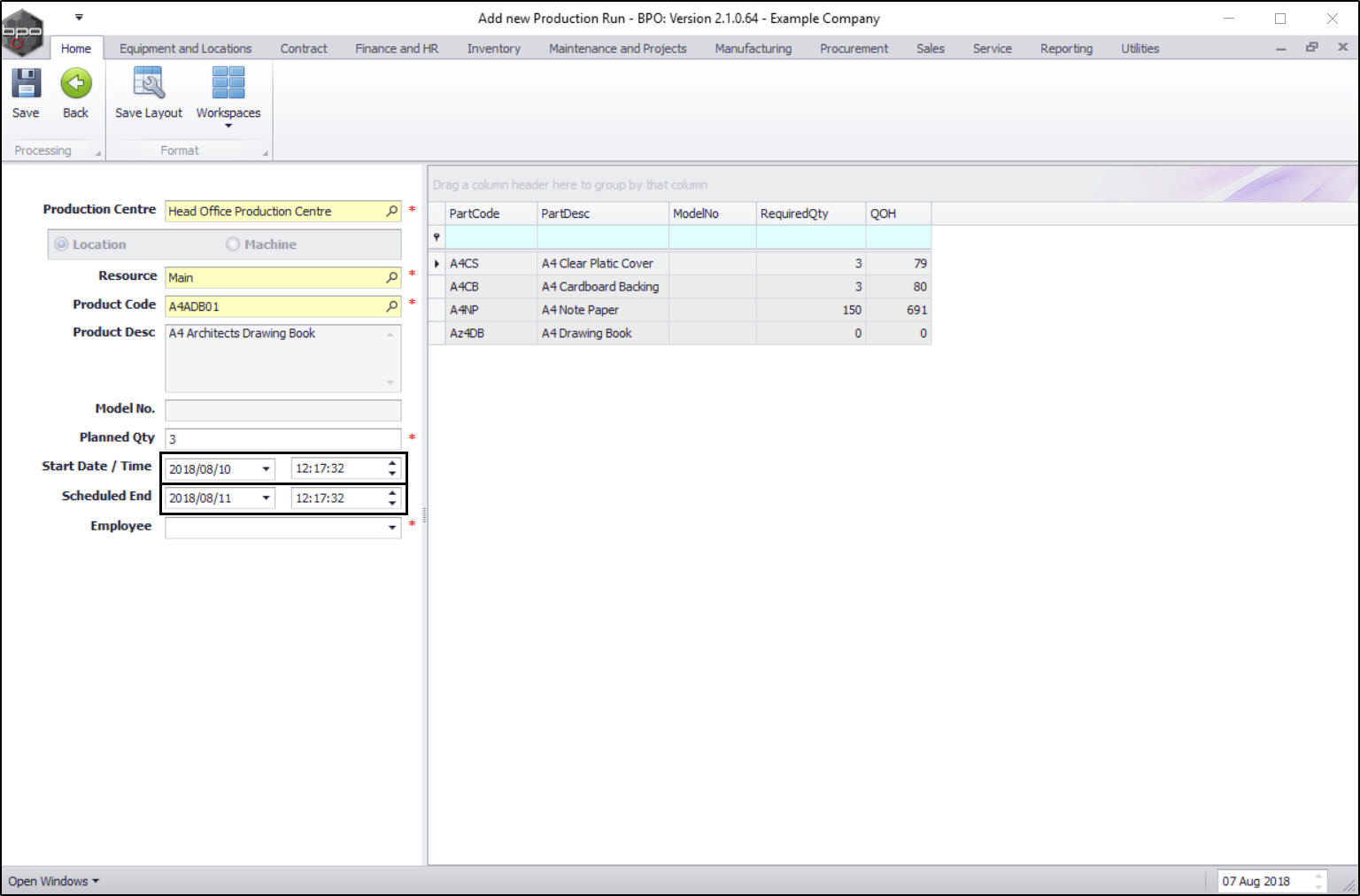Open the Sales tab

click(x=931, y=49)
